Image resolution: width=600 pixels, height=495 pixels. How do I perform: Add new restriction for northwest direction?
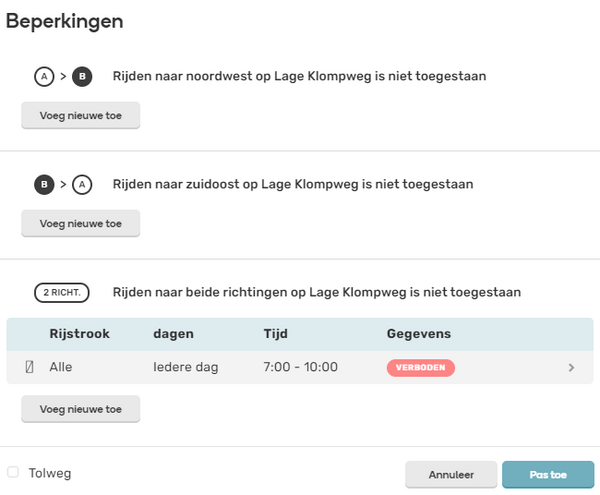[x=81, y=116]
